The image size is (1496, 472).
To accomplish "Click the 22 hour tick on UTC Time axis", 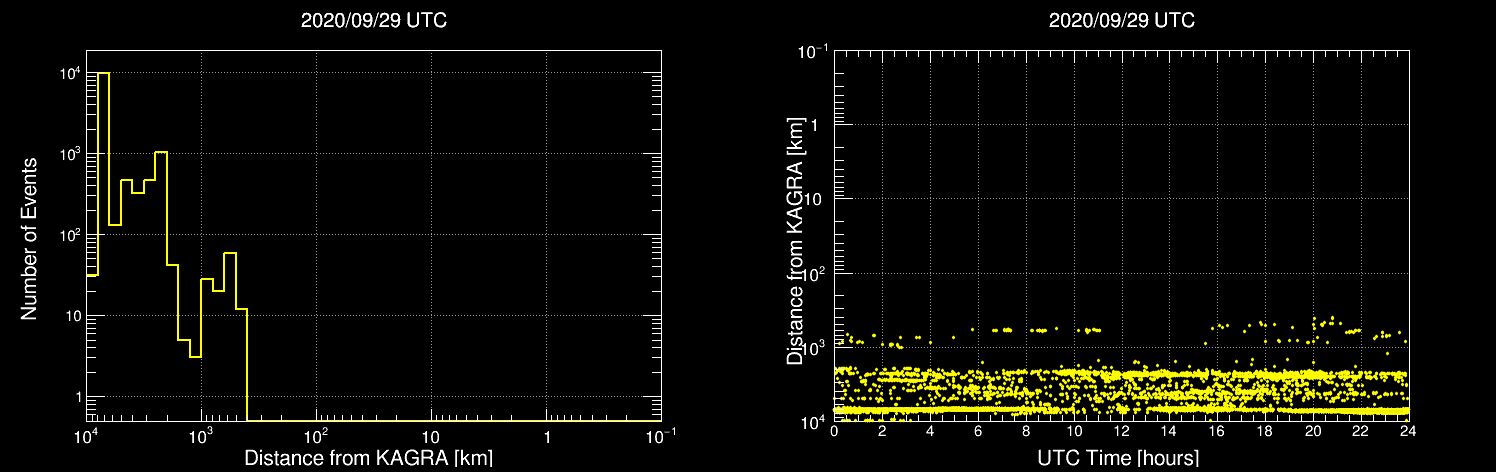I will [x=1361, y=433].
